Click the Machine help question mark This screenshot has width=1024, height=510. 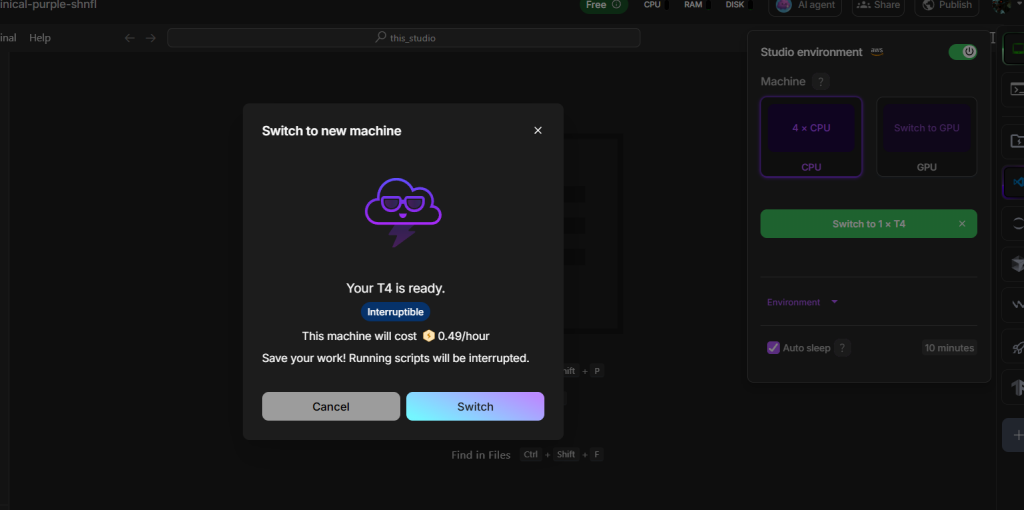821,82
